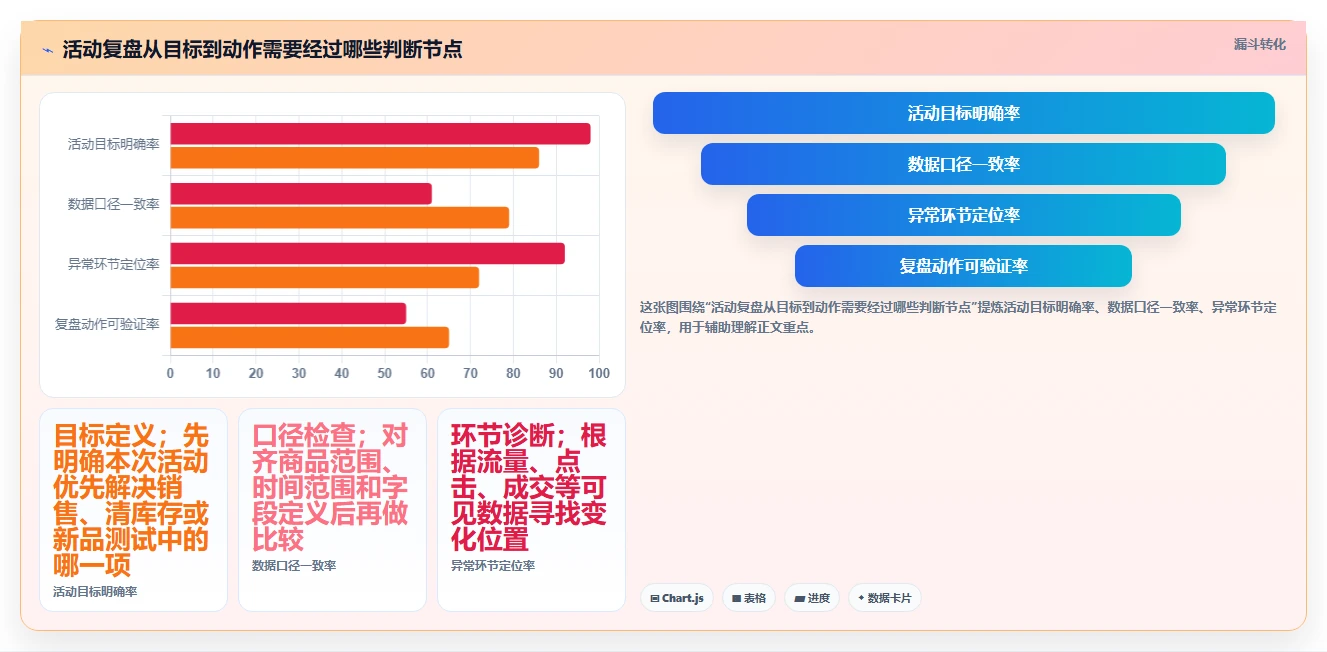Click the orange bar for 复盘动作可验证率
The width and height of the screenshot is (1327, 652).
coord(309,338)
